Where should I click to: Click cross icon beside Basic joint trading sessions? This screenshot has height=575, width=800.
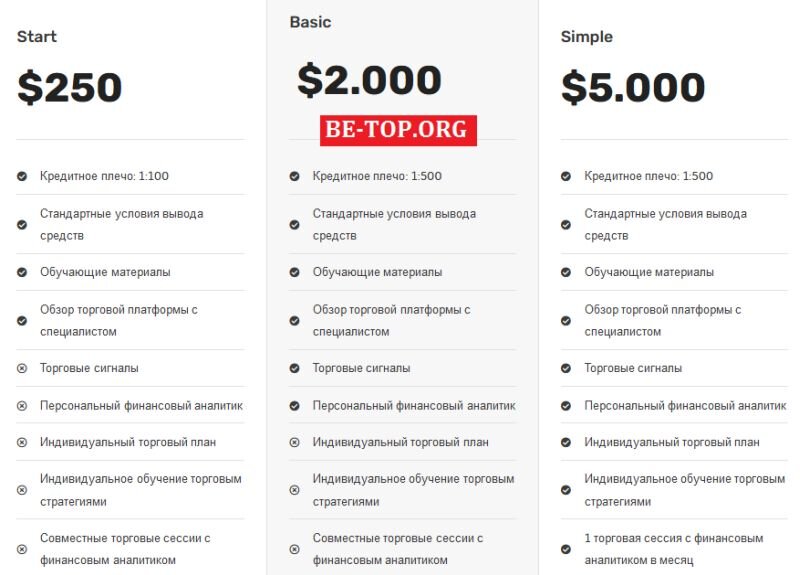click(294, 549)
